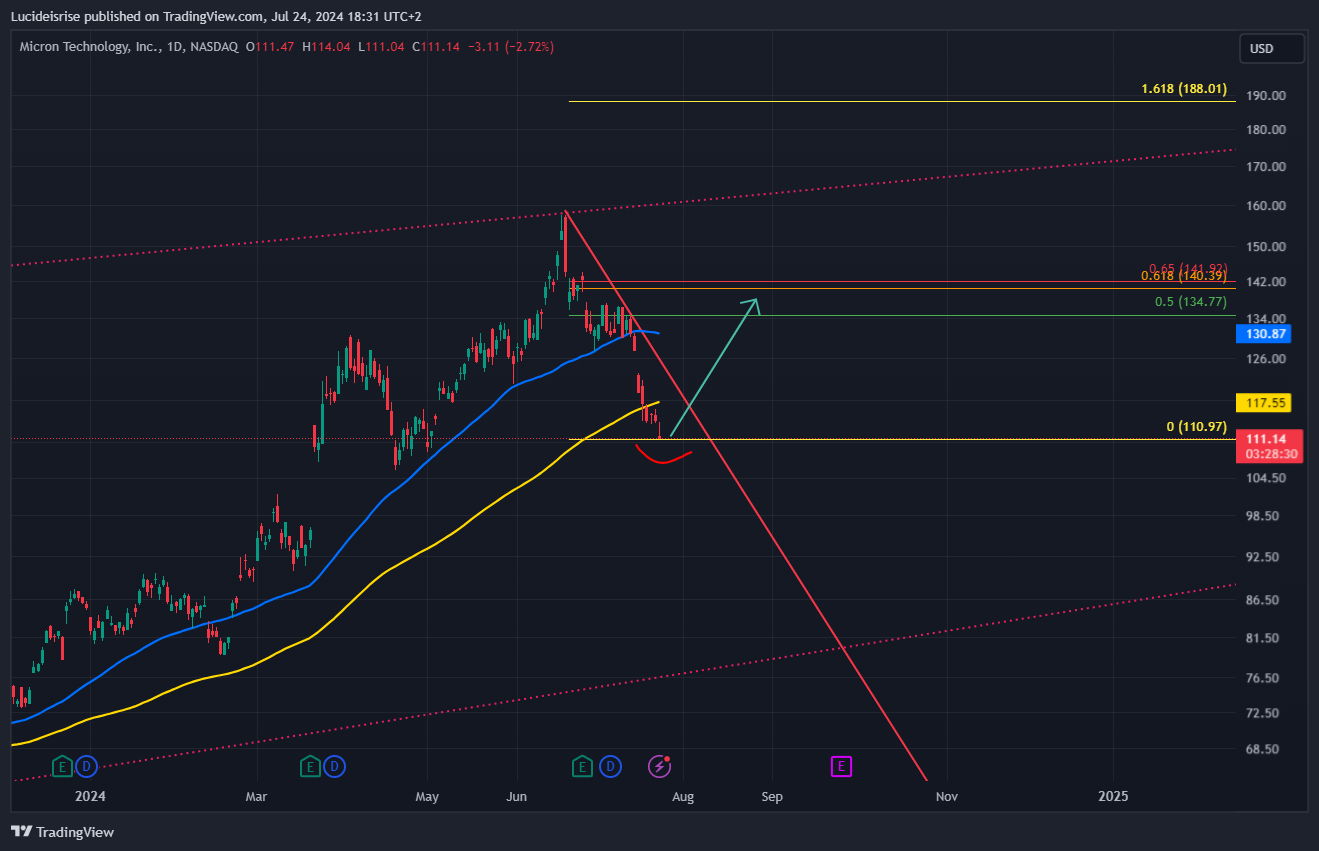Click the change value −3.11 (−2.72%)
Viewport: 1319px width, 851px height.
(511, 47)
